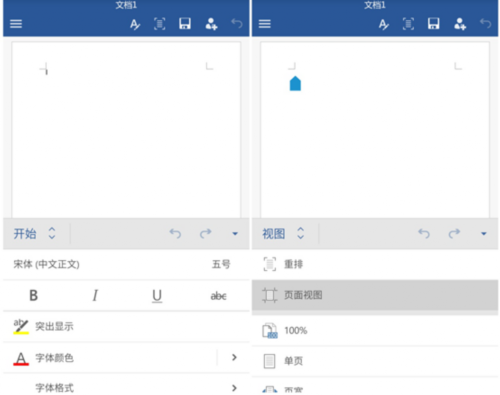Undo in the 开始 ribbon bar
Screen dimensions: 500x395
point(175,233)
